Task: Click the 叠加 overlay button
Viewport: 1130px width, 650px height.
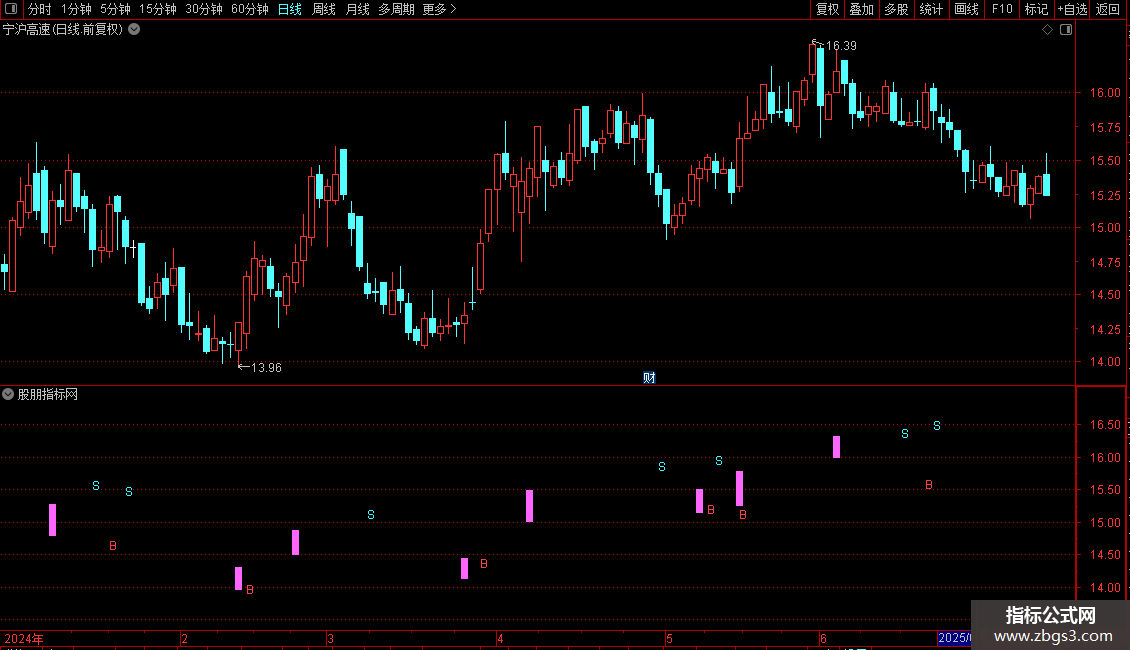Action: pyautogui.click(x=861, y=9)
